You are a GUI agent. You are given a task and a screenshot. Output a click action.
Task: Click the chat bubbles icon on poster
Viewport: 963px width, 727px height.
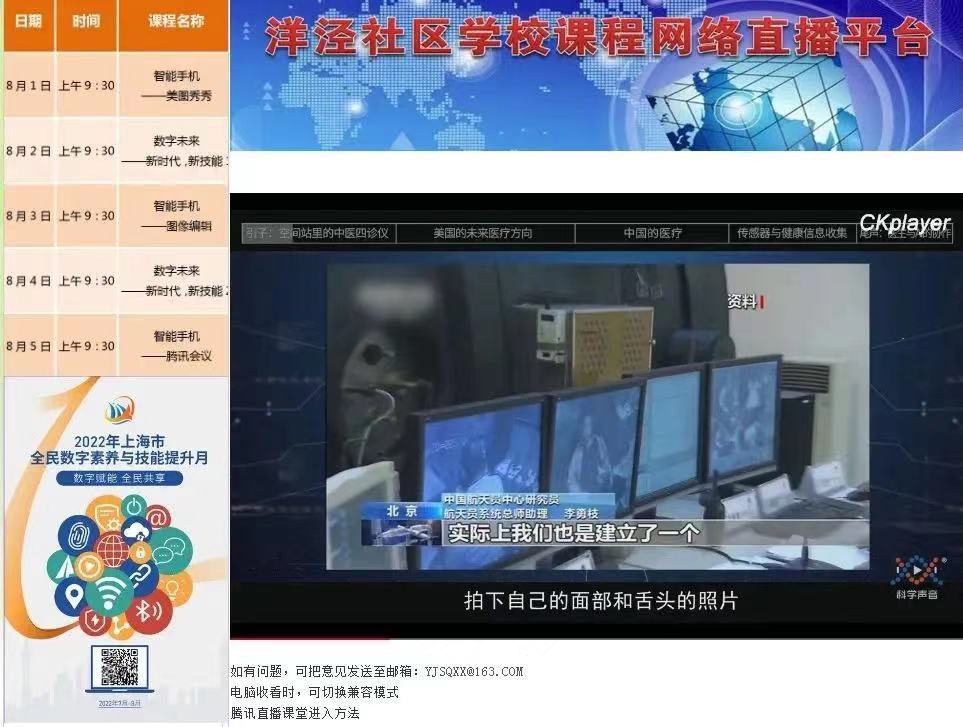tap(171, 549)
